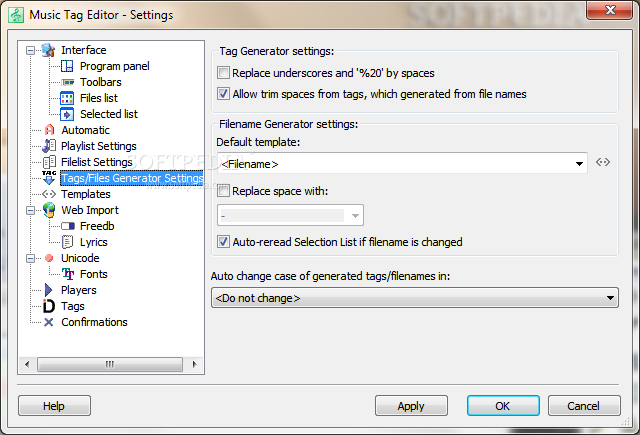Image resolution: width=640 pixels, height=435 pixels.
Task: Select Toolbars settings page
Action: (x=101, y=82)
